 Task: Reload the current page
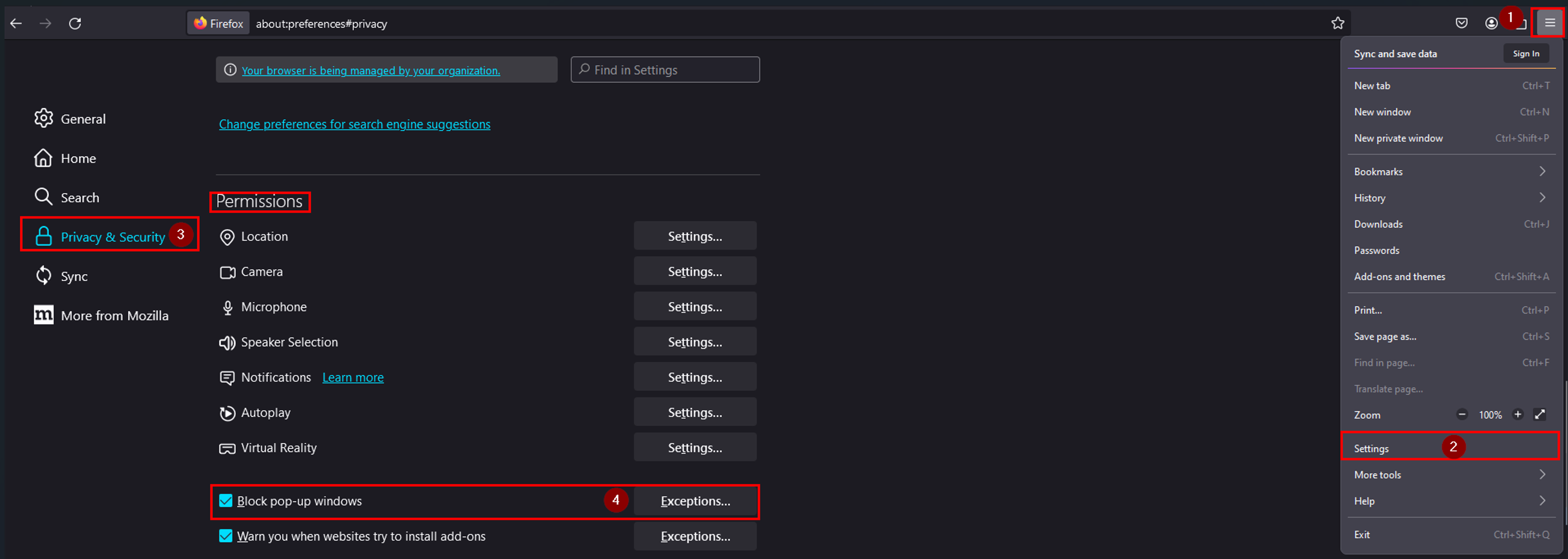[75, 23]
